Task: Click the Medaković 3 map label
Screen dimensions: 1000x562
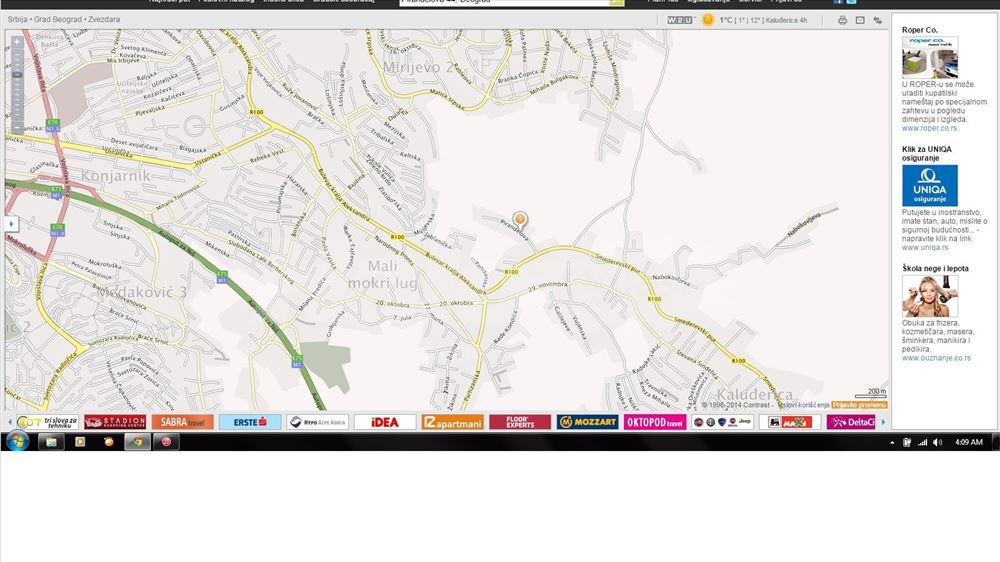Action: coord(142,292)
